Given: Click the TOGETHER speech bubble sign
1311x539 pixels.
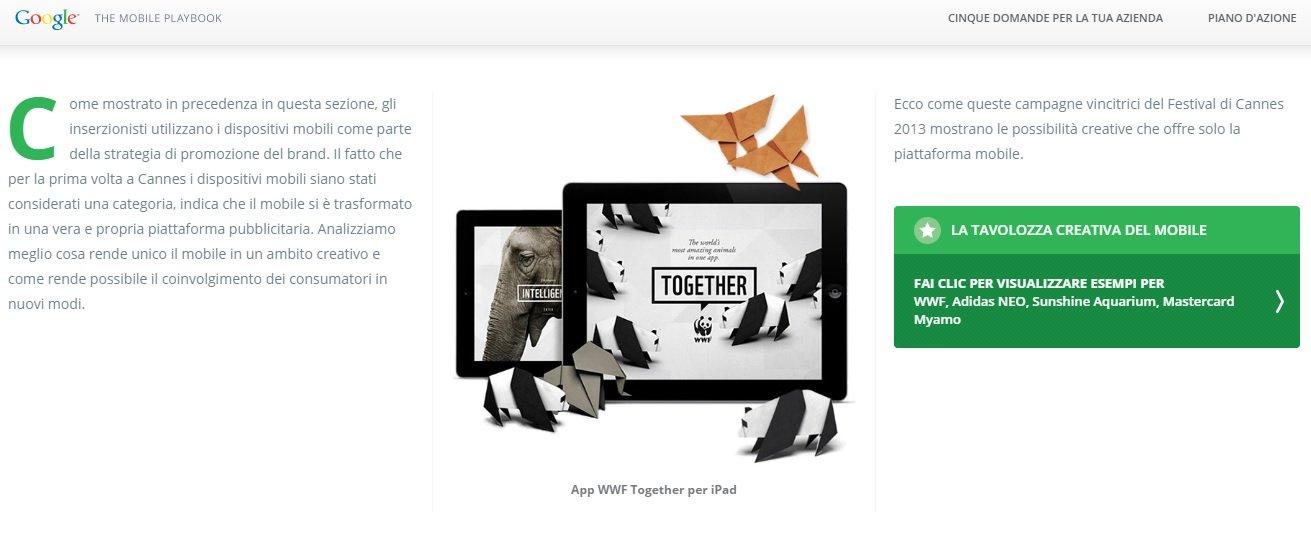Looking at the screenshot, I should click(704, 286).
